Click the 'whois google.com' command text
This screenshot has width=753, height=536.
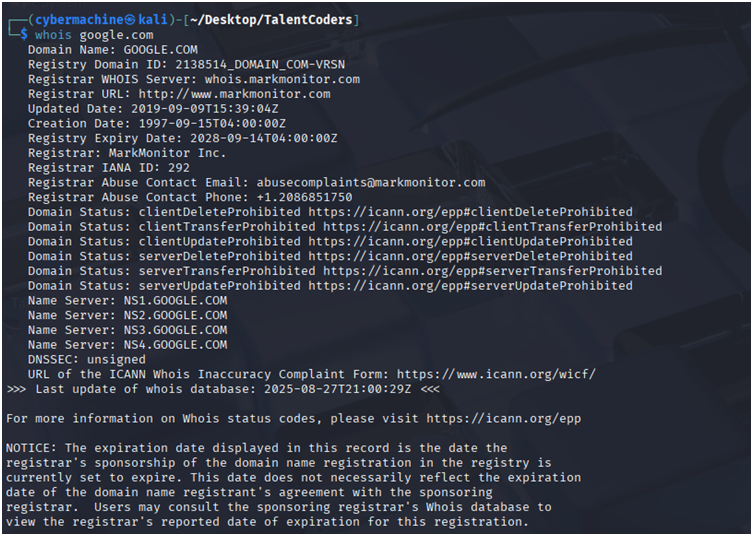tap(94, 35)
